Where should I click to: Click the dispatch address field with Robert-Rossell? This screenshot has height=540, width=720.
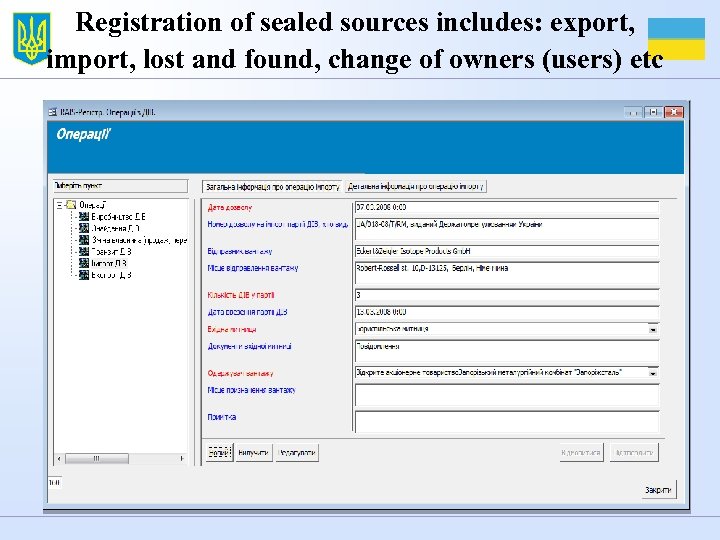(x=507, y=273)
